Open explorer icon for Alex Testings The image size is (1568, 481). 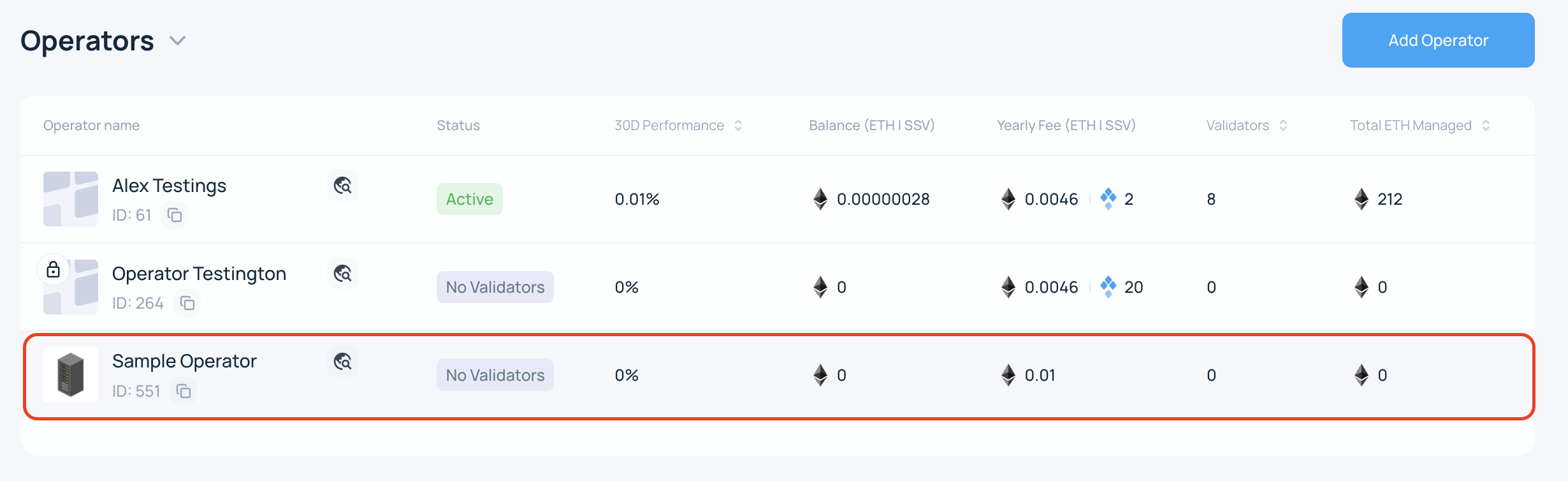[x=343, y=186]
